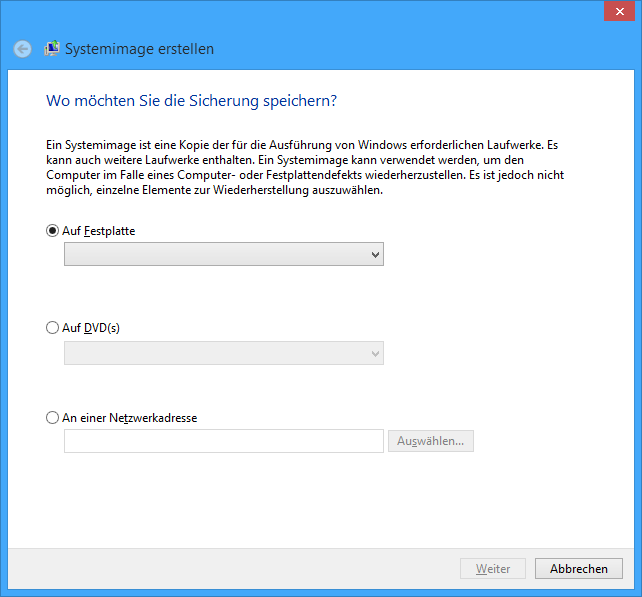The width and height of the screenshot is (642, 597).
Task: Click the 'Auswählen...' button
Action: click(x=431, y=441)
